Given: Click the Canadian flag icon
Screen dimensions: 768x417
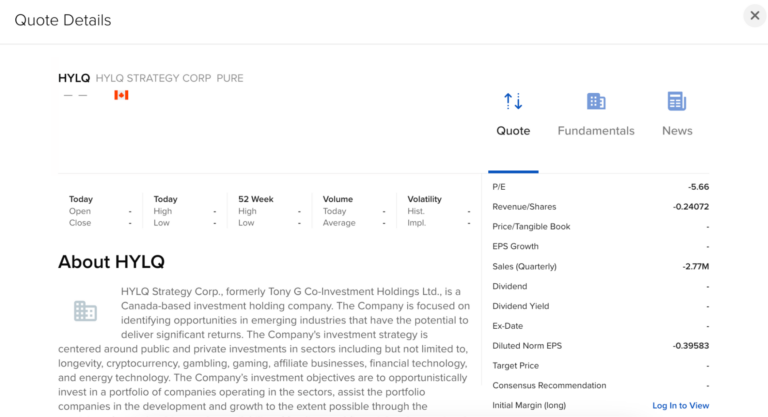Looking at the screenshot, I should 121,95.
